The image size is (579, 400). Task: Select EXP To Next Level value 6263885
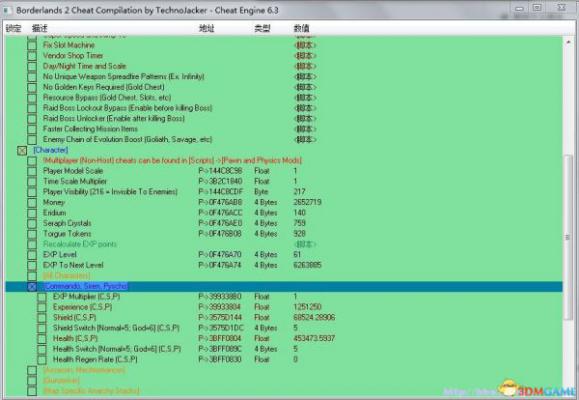coord(307,265)
